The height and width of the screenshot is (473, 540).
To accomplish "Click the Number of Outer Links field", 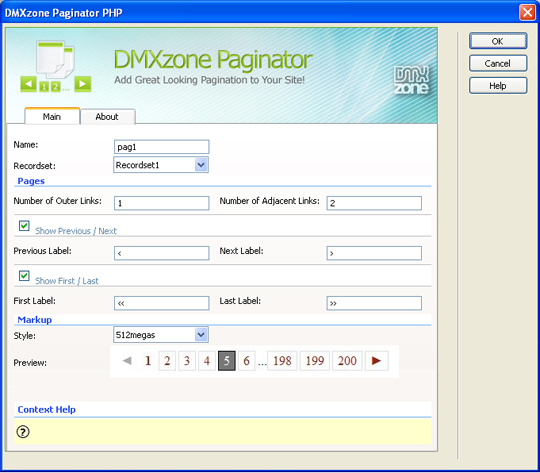I will pyautogui.click(x=162, y=203).
